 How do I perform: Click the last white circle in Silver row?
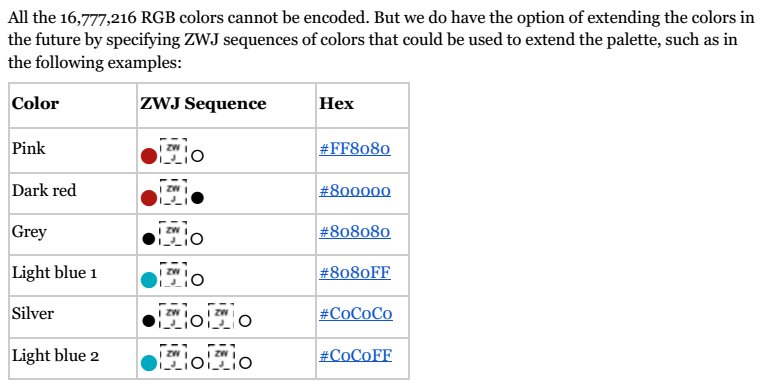(x=245, y=321)
